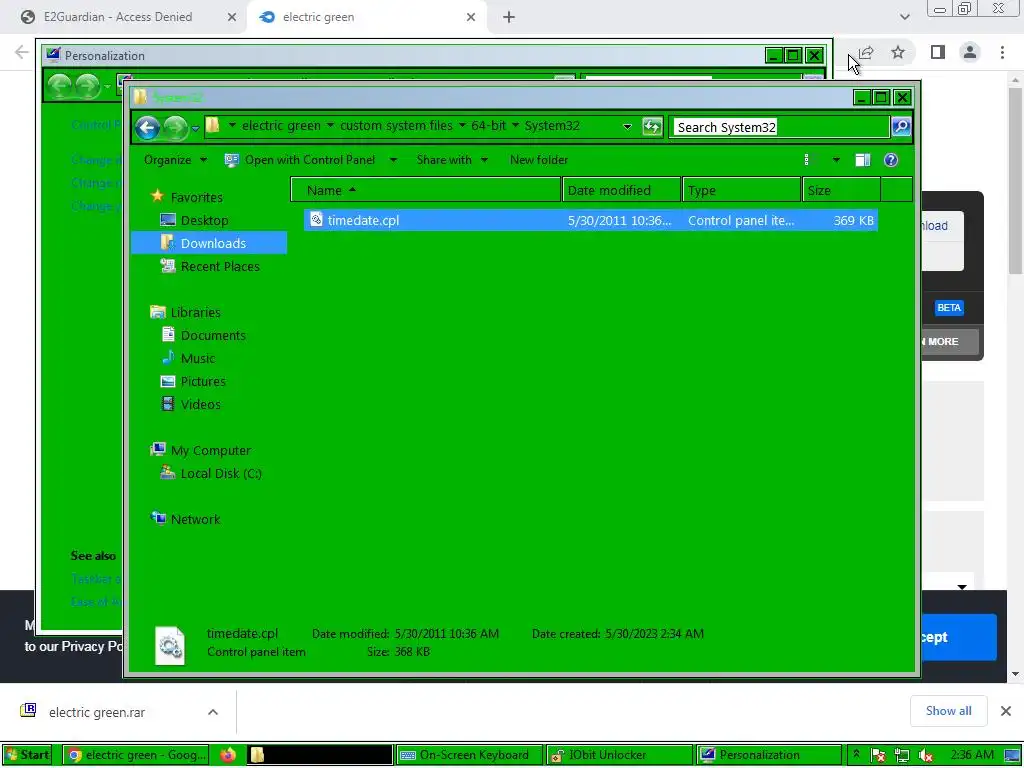
Task: Click inside the Search System32 box
Action: coord(781,127)
